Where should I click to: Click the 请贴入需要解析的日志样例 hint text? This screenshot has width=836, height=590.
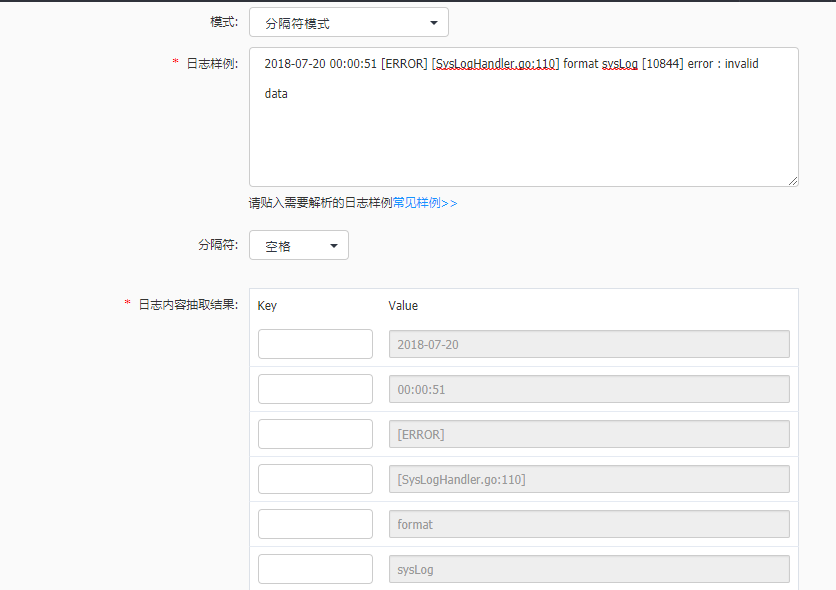point(320,203)
